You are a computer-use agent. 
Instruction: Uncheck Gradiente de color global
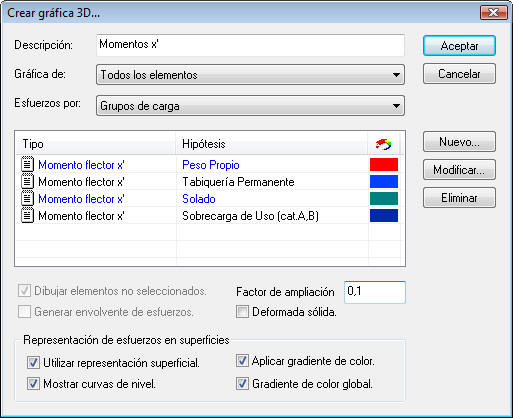coord(242,384)
